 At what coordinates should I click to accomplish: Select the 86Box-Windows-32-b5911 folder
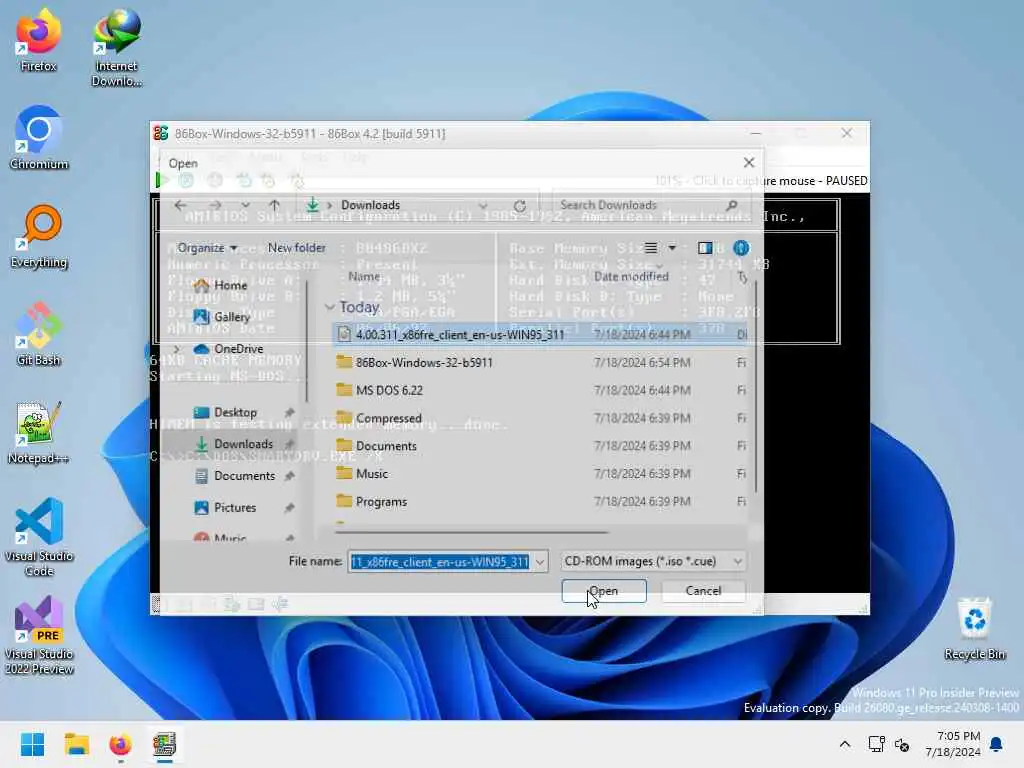coord(539,362)
